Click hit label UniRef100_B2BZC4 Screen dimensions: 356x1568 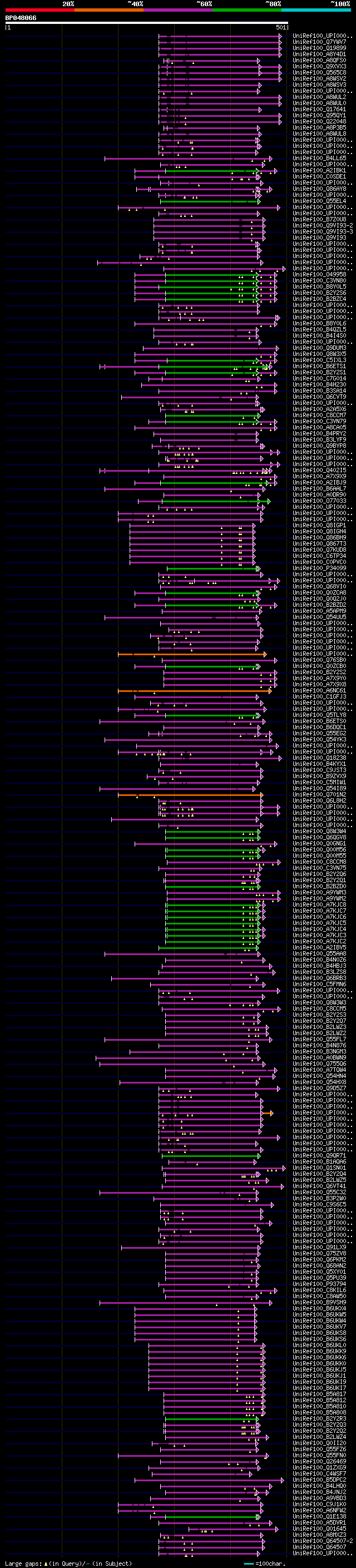[319, 299]
